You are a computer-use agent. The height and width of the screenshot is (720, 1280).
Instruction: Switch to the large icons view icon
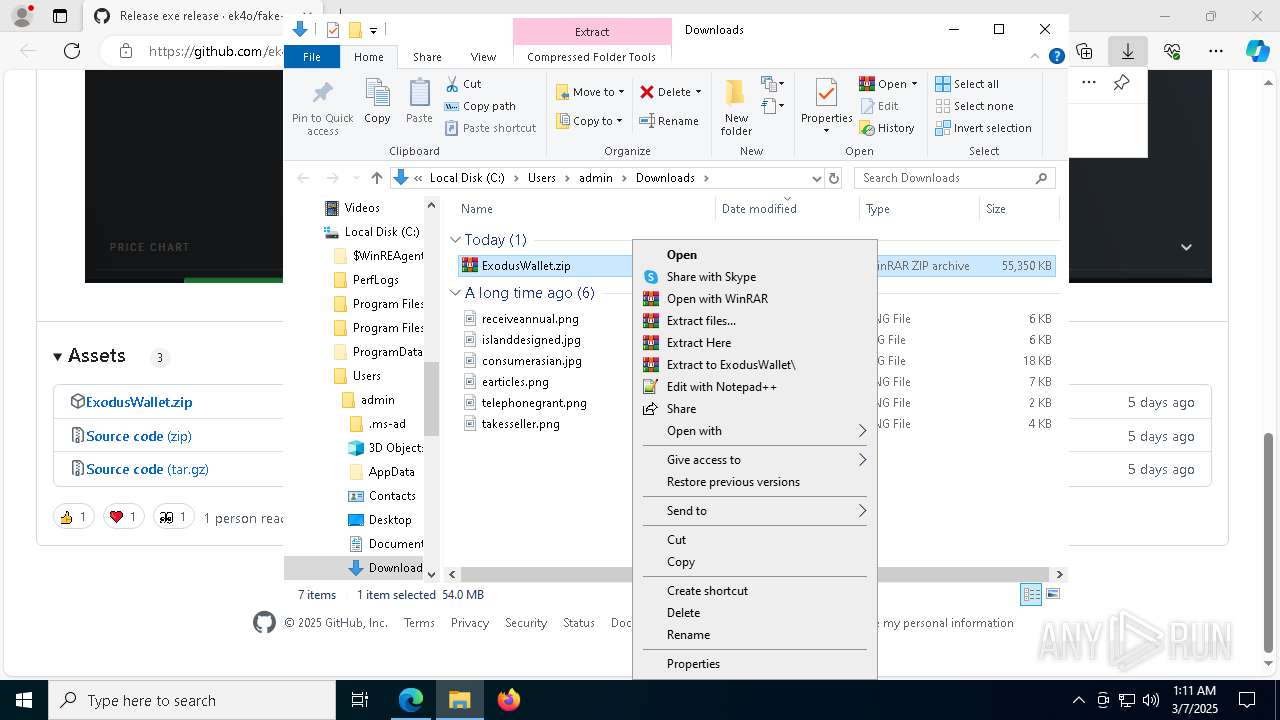tap(1052, 595)
